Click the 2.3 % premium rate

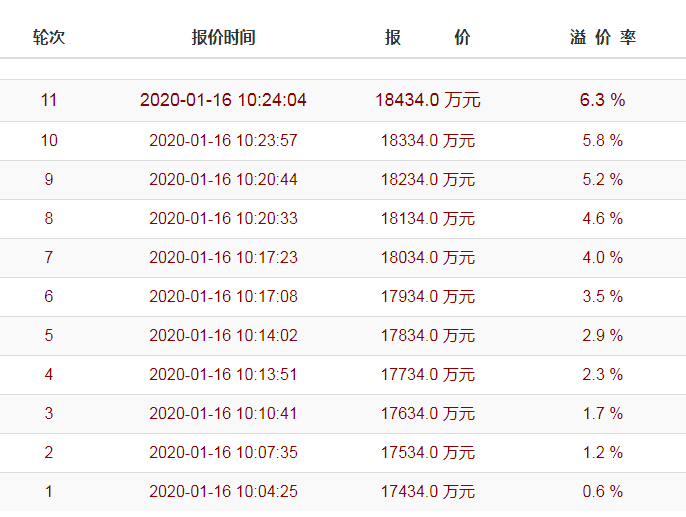(x=602, y=375)
